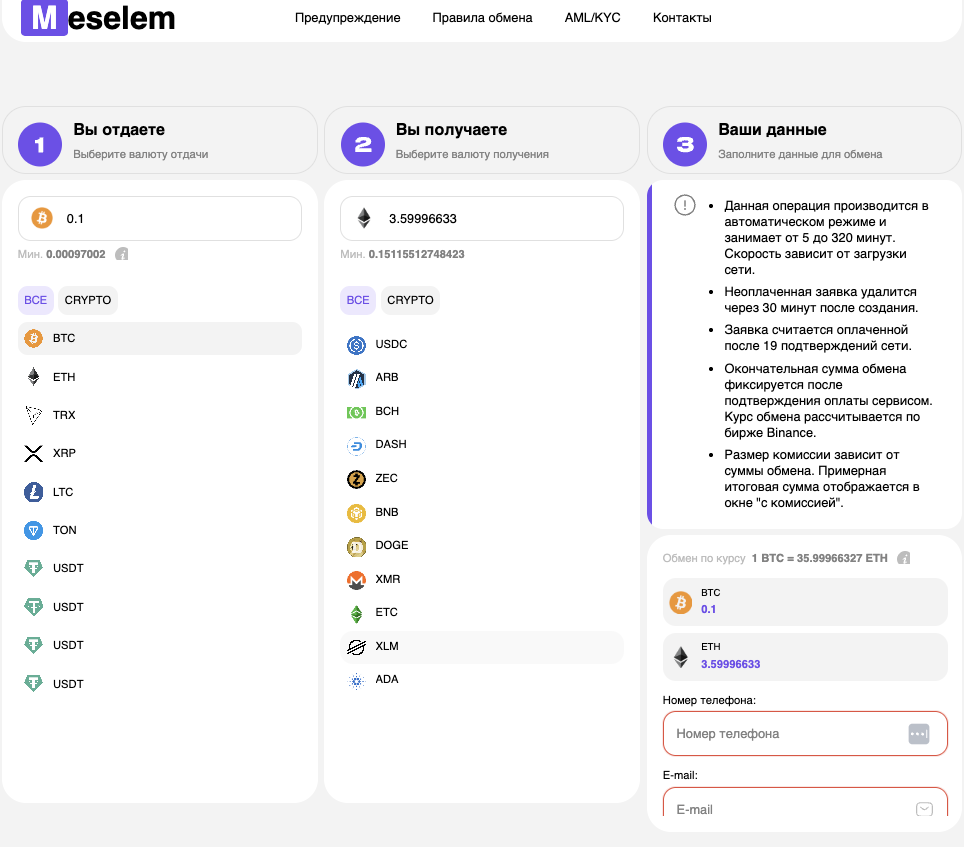Click the BTC amount input with 0.1
This screenshot has width=964, height=847.
[x=160, y=219]
